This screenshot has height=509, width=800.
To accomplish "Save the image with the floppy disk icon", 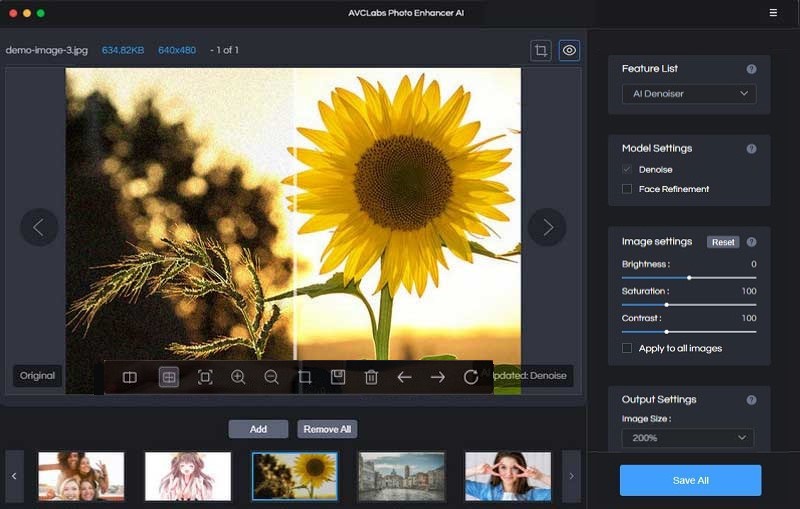I will 338,377.
